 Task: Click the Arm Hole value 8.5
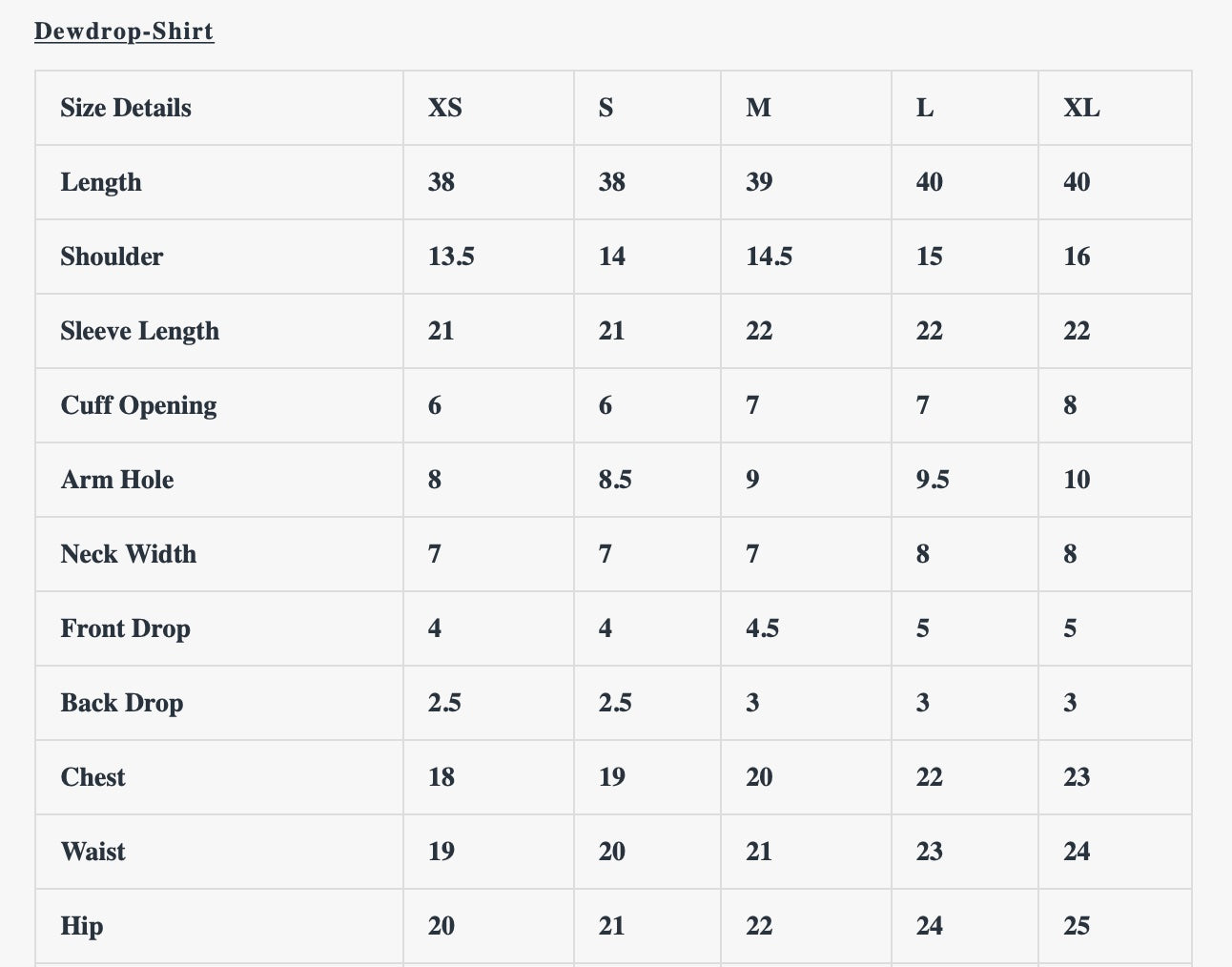[615, 480]
